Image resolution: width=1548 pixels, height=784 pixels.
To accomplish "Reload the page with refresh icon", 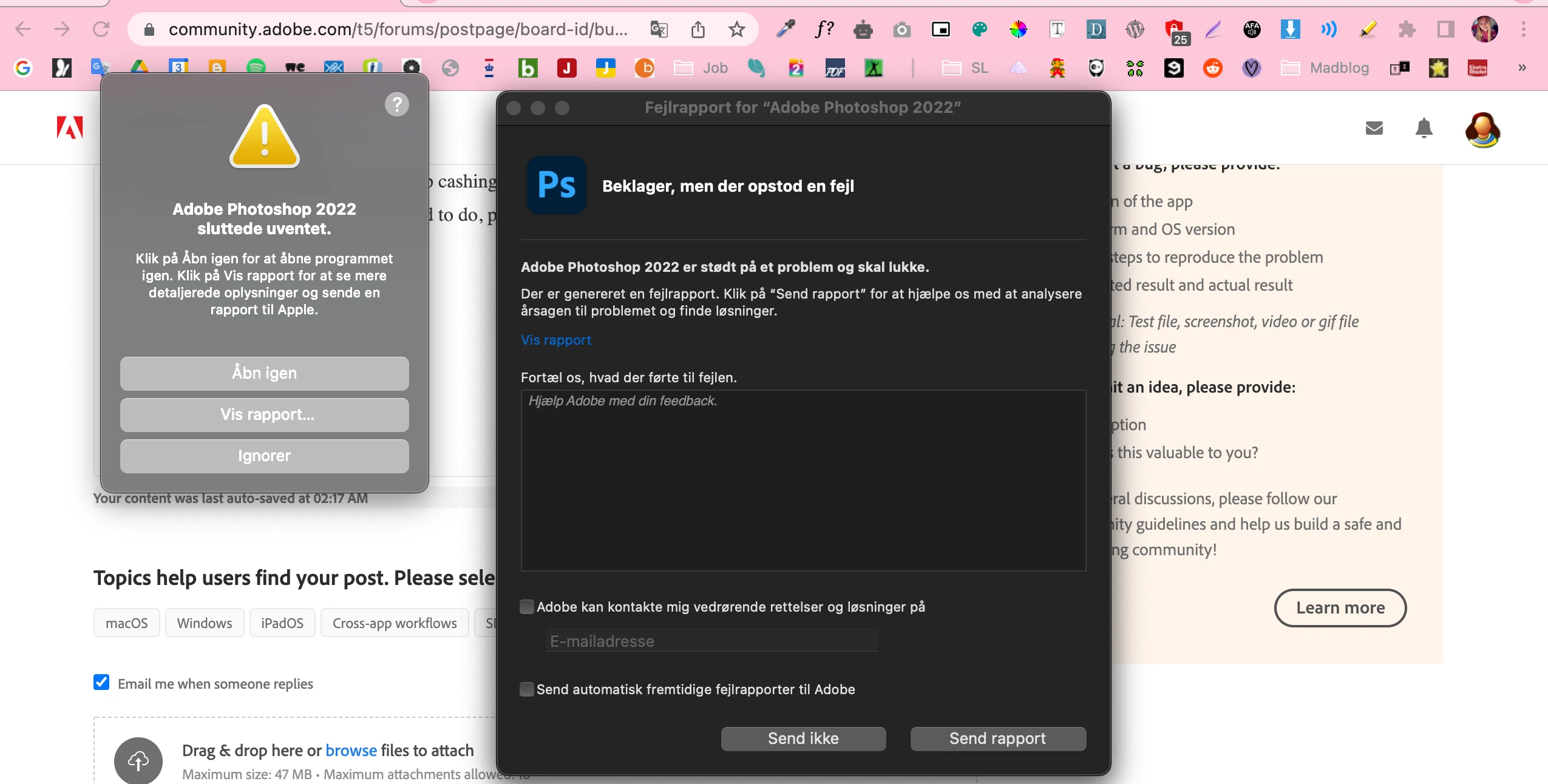I will click(101, 29).
